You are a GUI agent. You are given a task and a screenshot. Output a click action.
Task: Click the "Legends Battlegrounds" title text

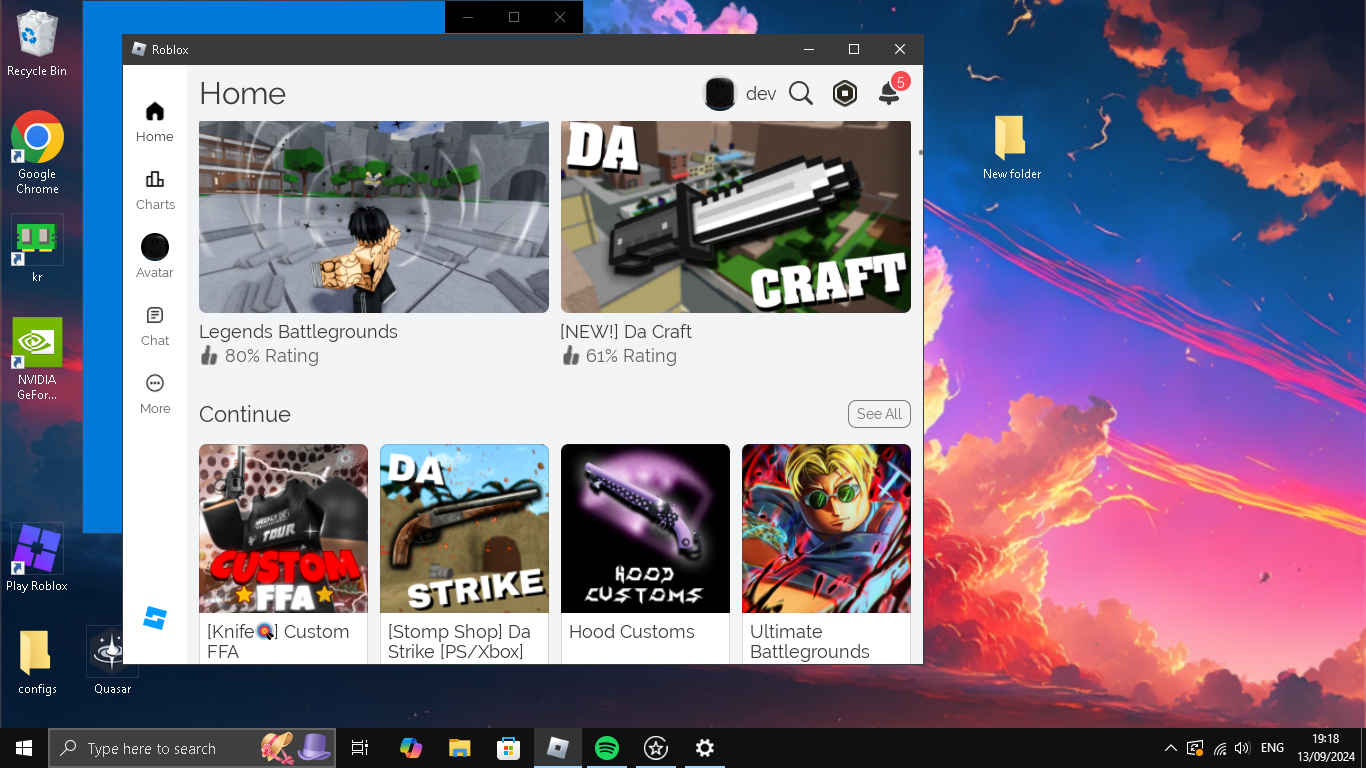298,332
